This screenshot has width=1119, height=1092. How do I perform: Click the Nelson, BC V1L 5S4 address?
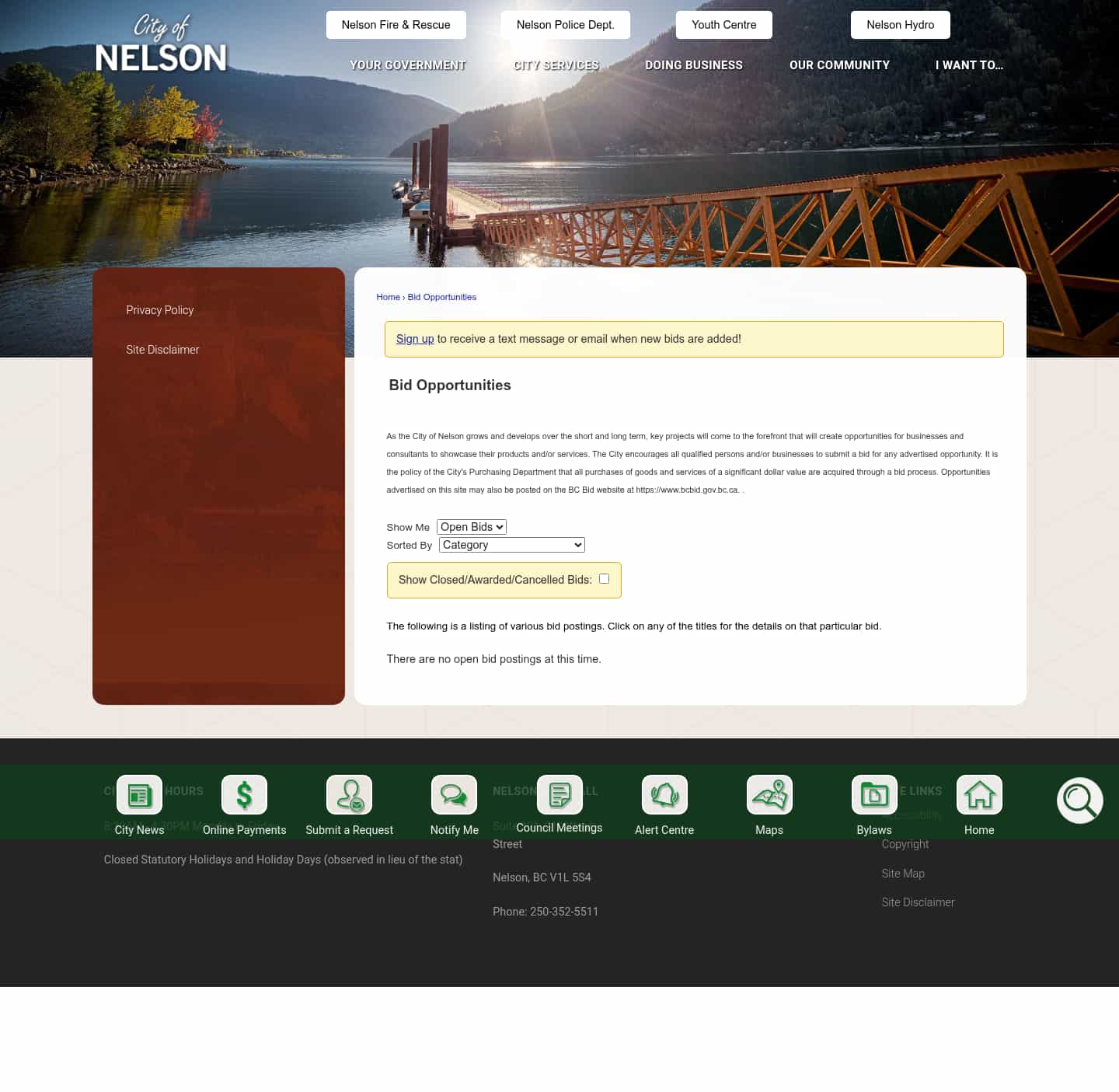tap(542, 877)
